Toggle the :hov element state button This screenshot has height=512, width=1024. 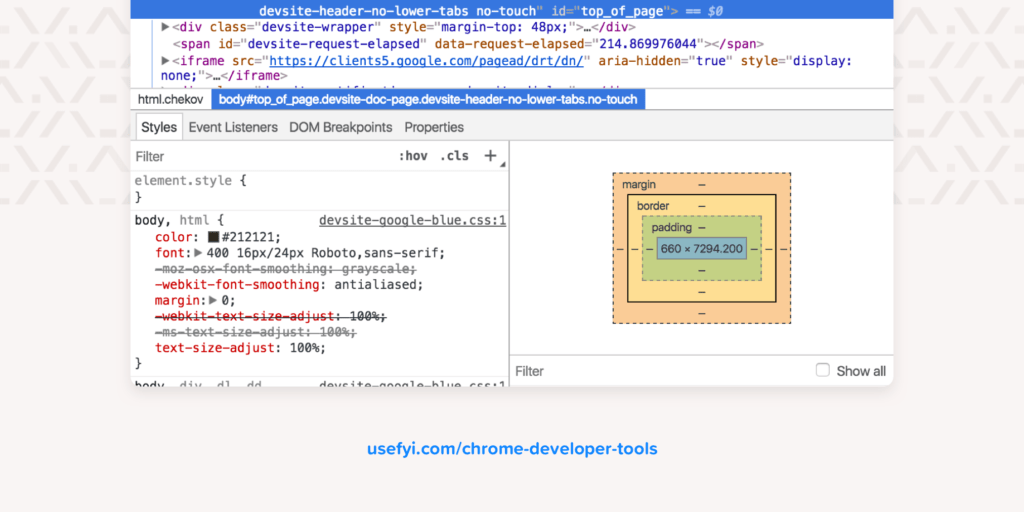pyautogui.click(x=413, y=156)
